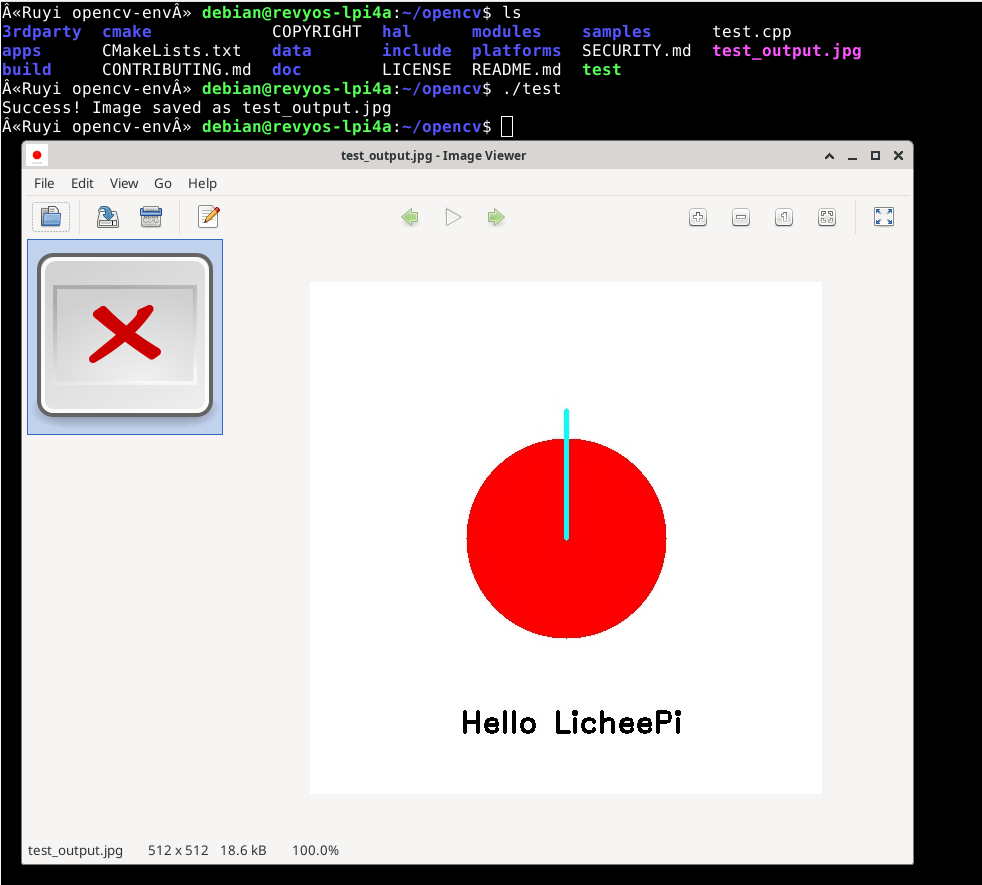Click the apps directory in terminal
The width and height of the screenshot is (982, 885).
[21, 51]
